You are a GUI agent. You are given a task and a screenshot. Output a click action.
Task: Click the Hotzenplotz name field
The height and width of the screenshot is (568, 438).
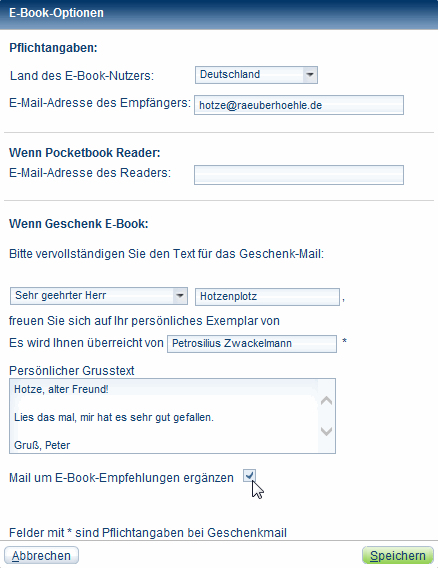[x=267, y=297]
